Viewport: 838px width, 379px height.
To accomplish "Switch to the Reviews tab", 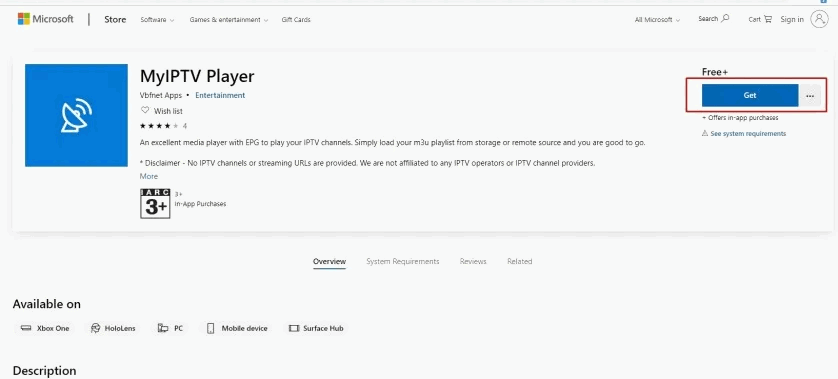I will (473, 261).
